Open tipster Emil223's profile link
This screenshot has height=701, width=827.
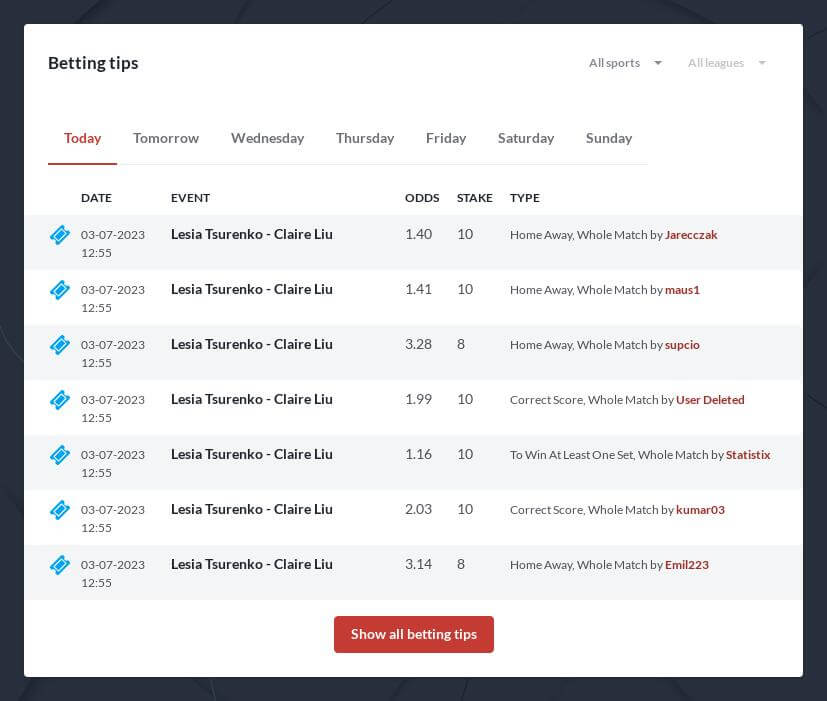[687, 564]
